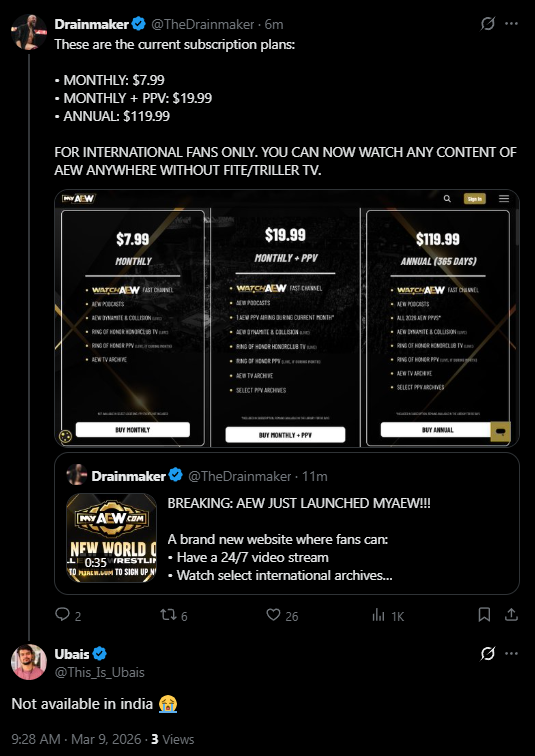Open the more options menu on Ubais's reply
The height and width of the screenshot is (756, 535).
coord(511,654)
